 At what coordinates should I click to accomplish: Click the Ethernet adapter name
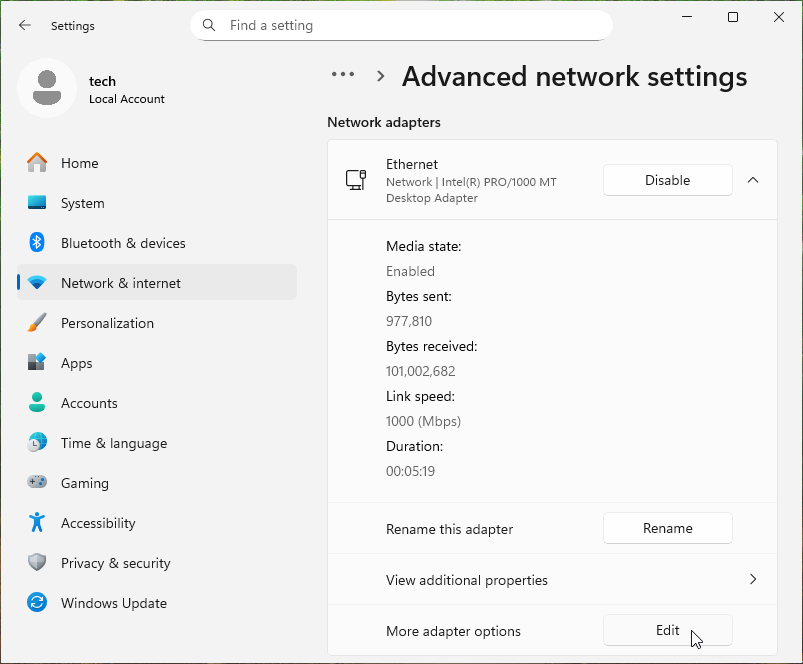point(412,164)
